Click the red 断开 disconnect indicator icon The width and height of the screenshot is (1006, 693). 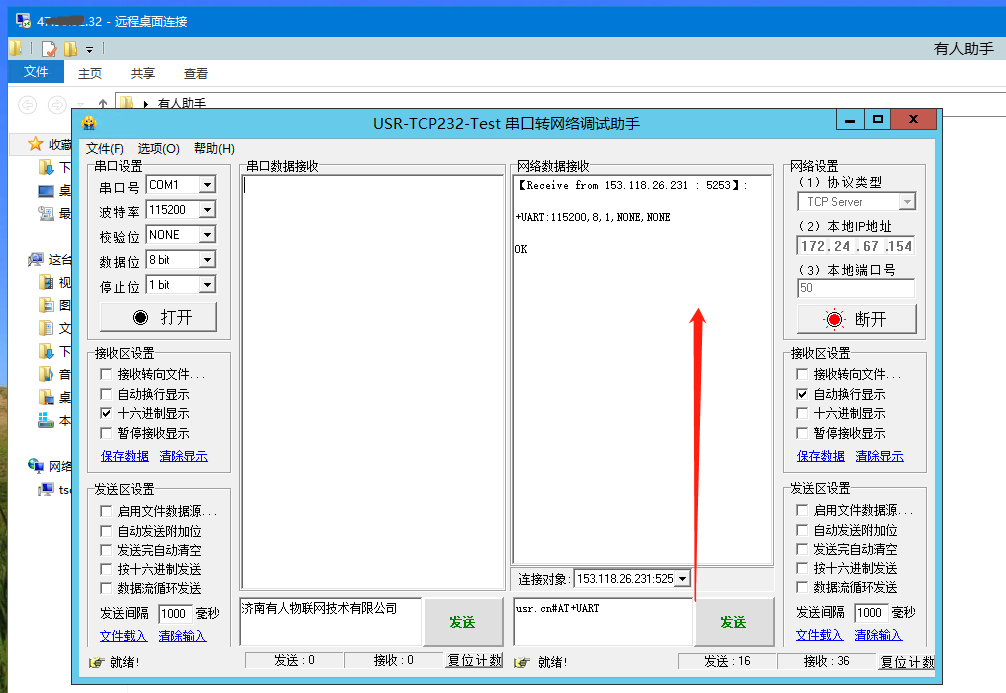835,319
